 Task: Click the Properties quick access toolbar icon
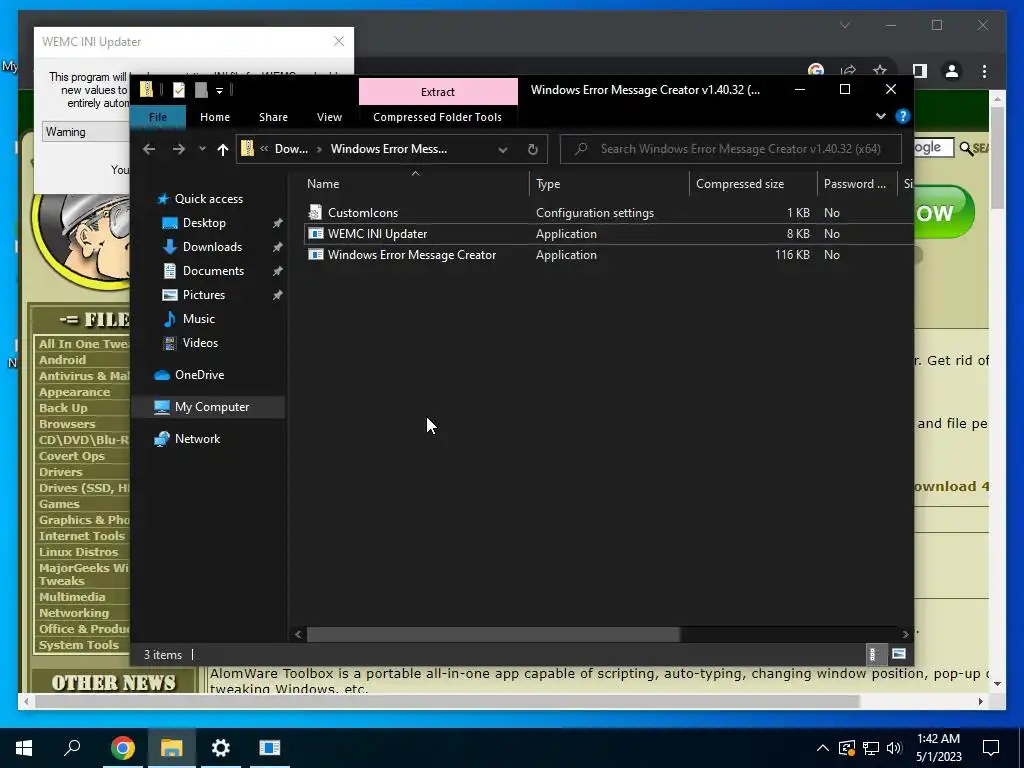click(179, 90)
